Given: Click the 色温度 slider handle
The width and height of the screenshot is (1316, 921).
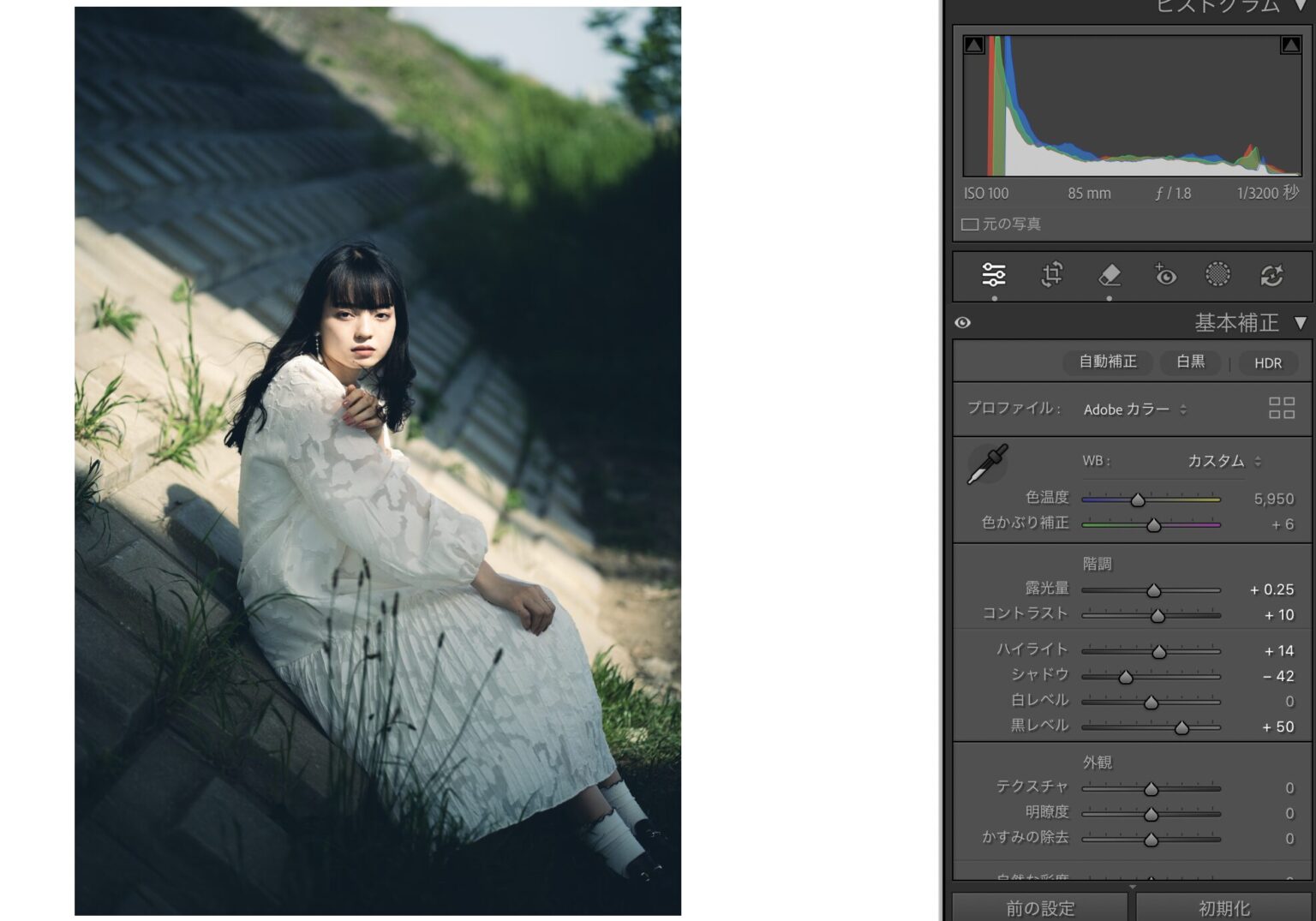Looking at the screenshot, I should click(1138, 499).
